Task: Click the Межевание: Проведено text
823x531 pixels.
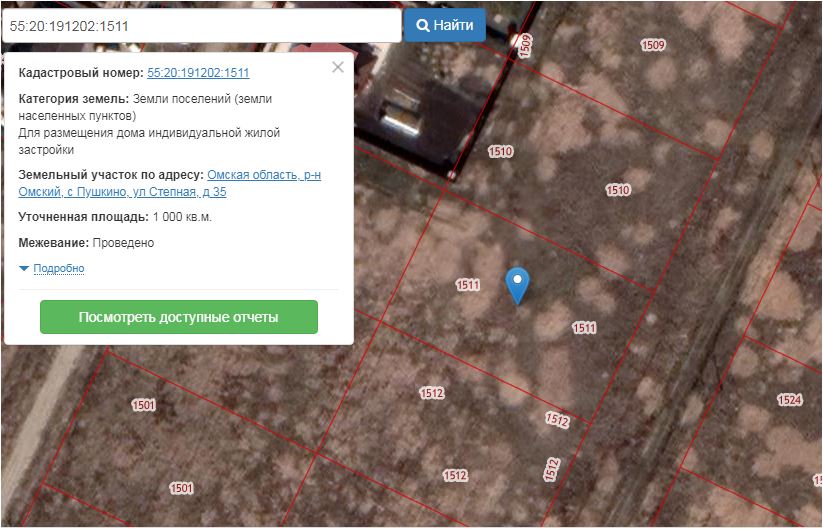Action: point(86,243)
